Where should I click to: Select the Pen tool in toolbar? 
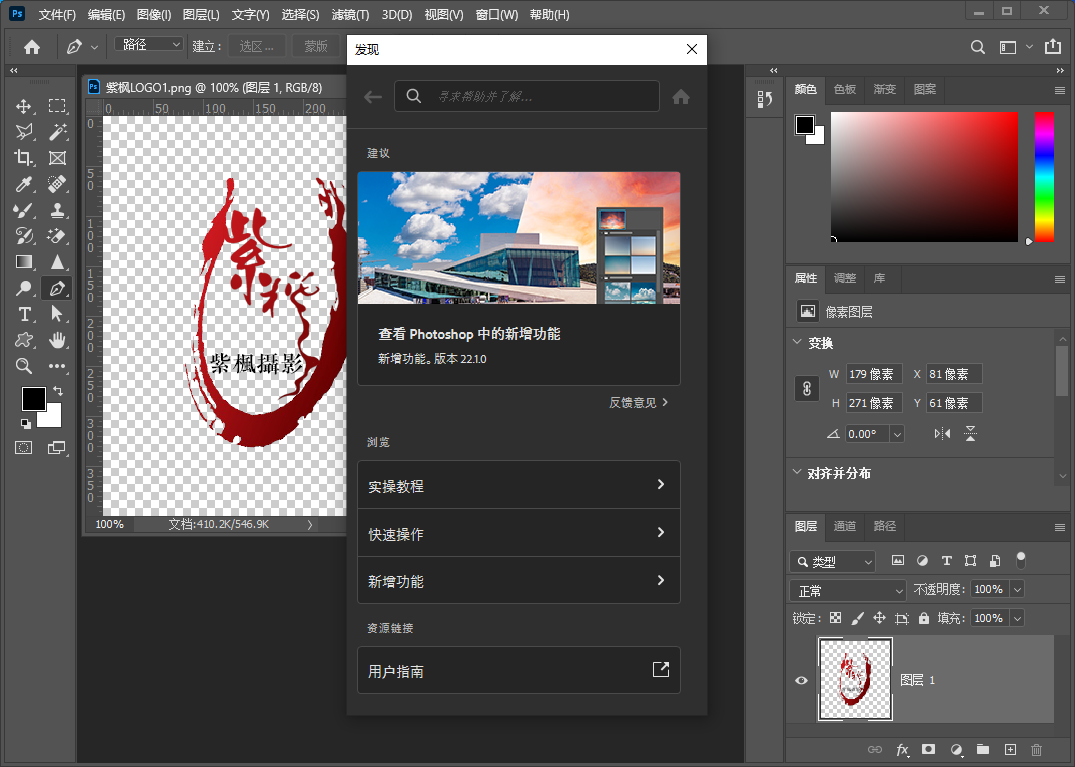pos(58,289)
